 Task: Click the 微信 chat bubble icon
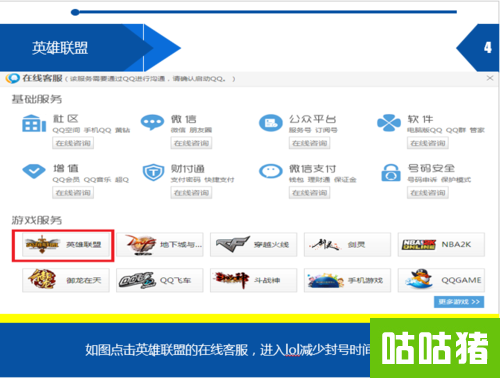click(x=152, y=122)
